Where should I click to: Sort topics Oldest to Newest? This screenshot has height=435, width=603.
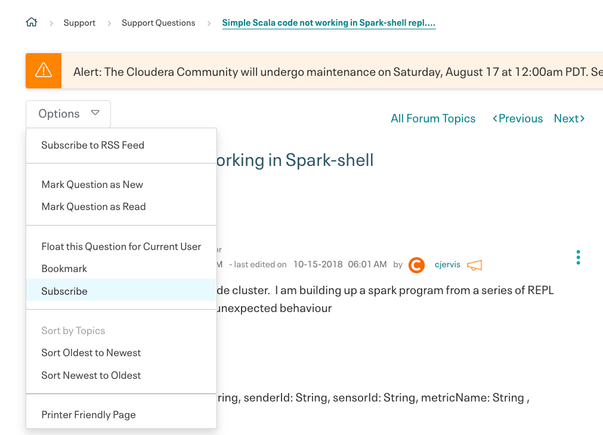click(91, 353)
